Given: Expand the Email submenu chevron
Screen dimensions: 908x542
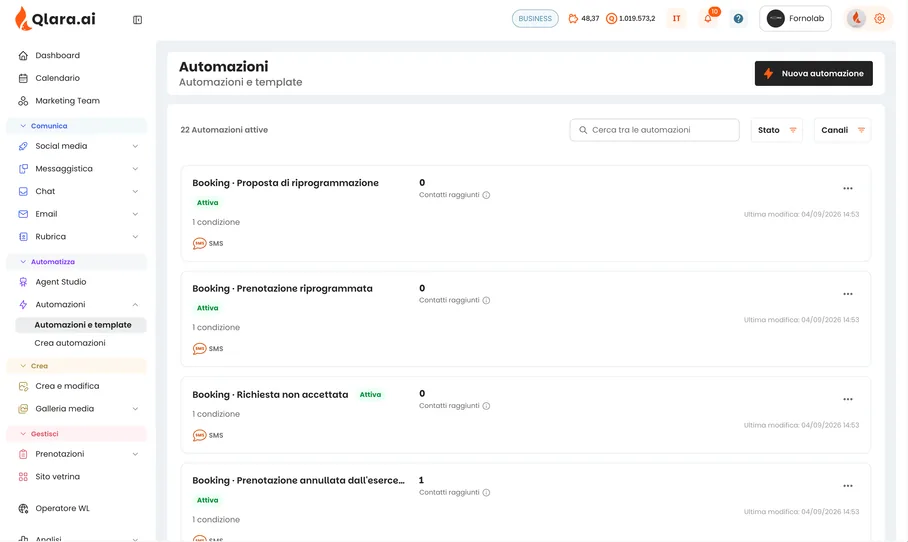Looking at the screenshot, I should click(x=135, y=214).
